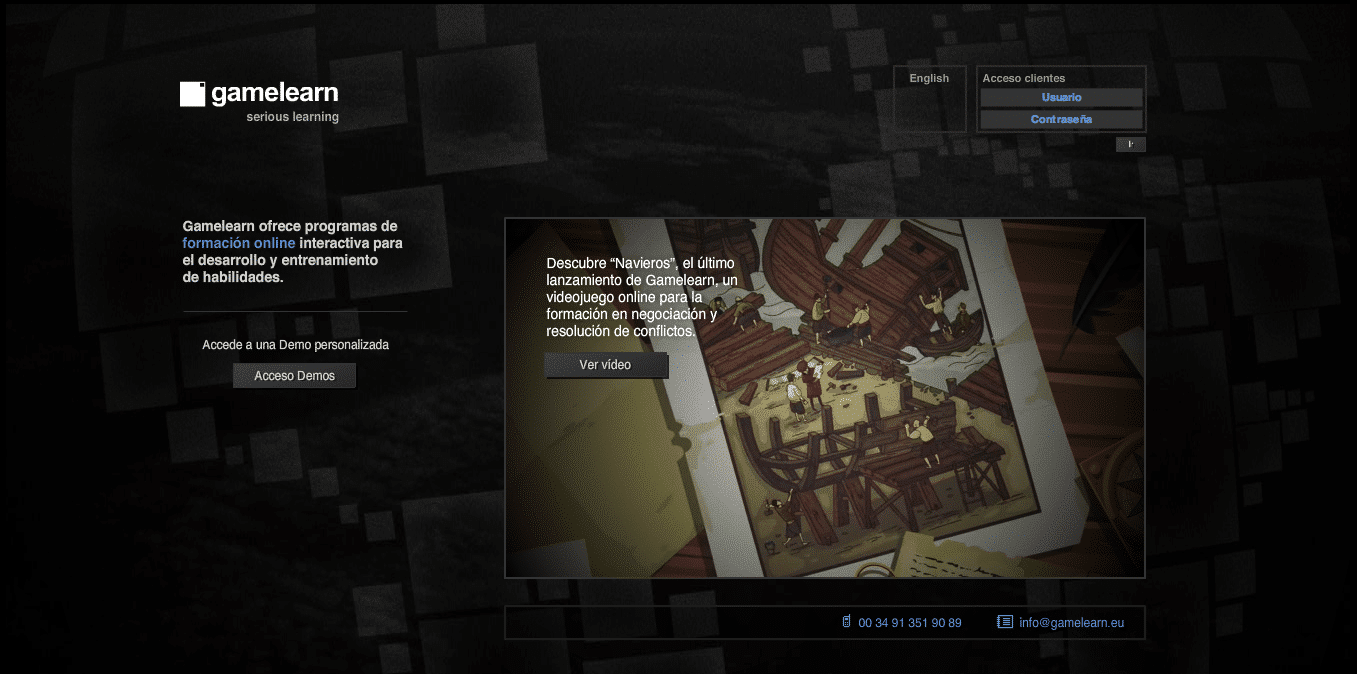
Task: Click the serious learning tagline under the logo
Action: (293, 116)
